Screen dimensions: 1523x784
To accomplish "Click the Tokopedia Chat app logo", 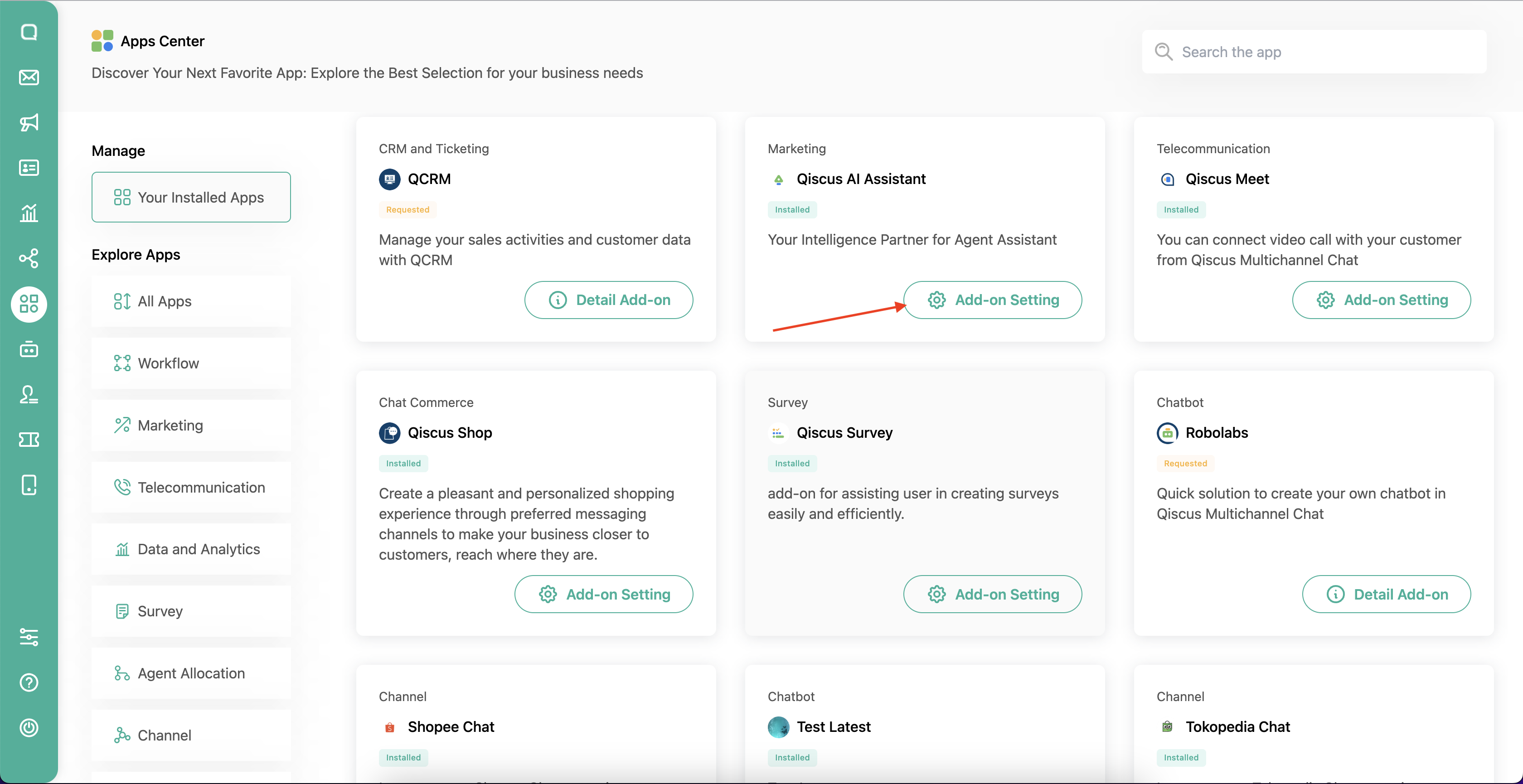I will 1168,727.
